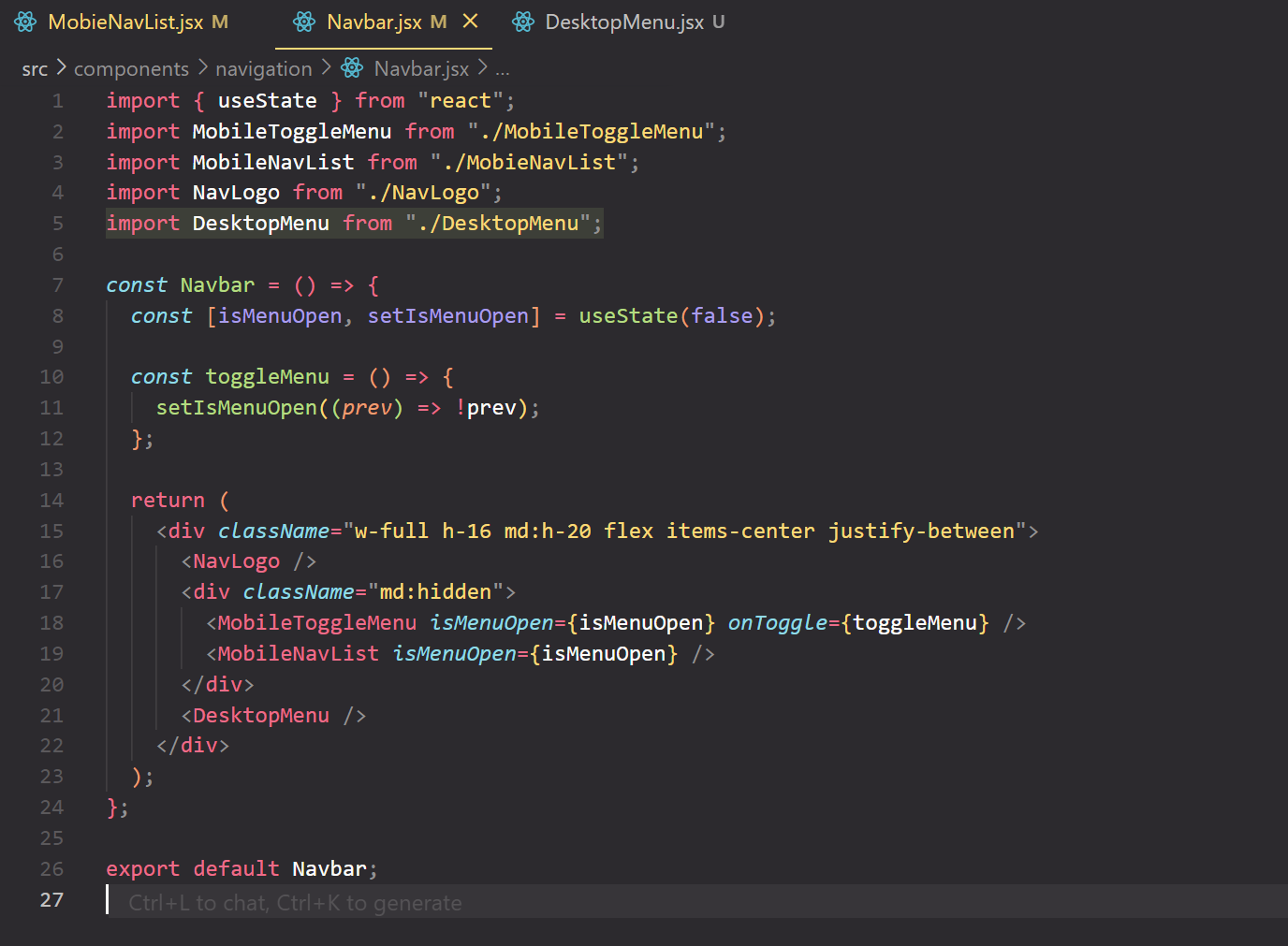Image resolution: width=1288 pixels, height=946 pixels.
Task: Click export default Navbar statement
Action: [241, 869]
